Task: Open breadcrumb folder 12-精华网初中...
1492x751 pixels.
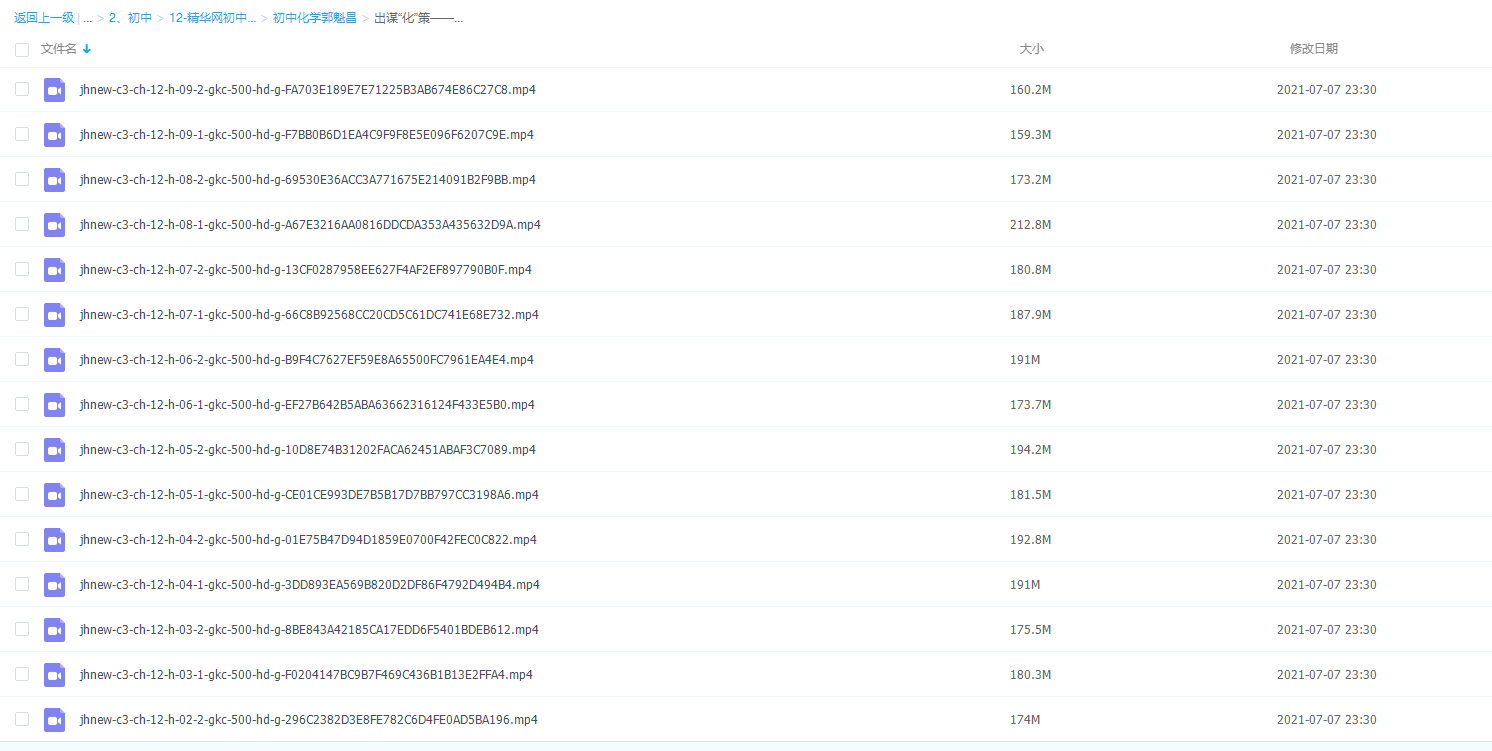Action: tap(212, 18)
